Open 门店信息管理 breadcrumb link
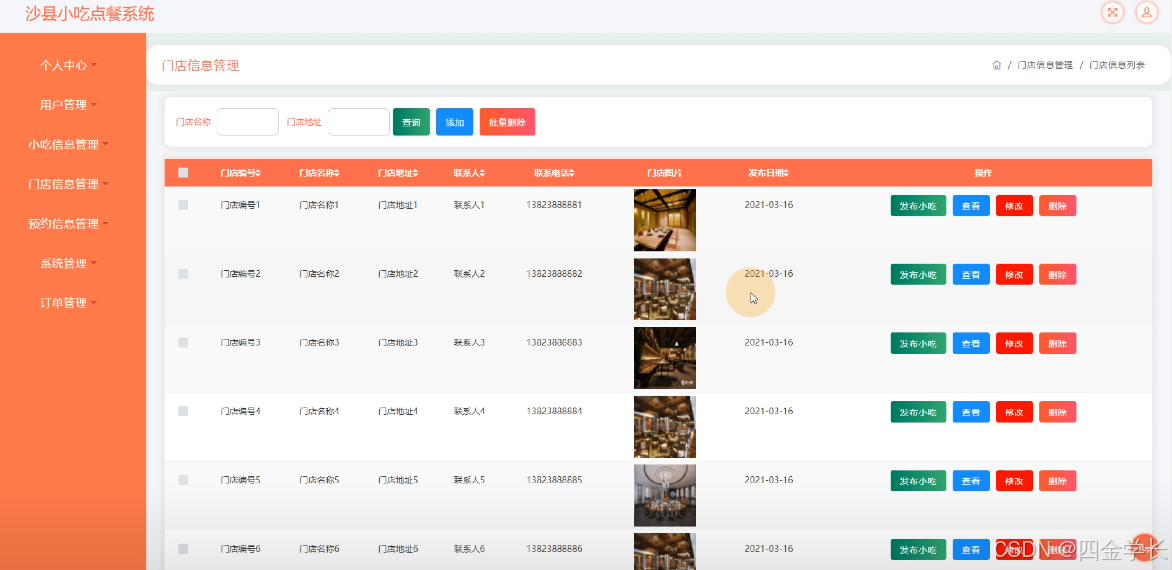Viewport: 1172px width, 570px height. (1044, 65)
